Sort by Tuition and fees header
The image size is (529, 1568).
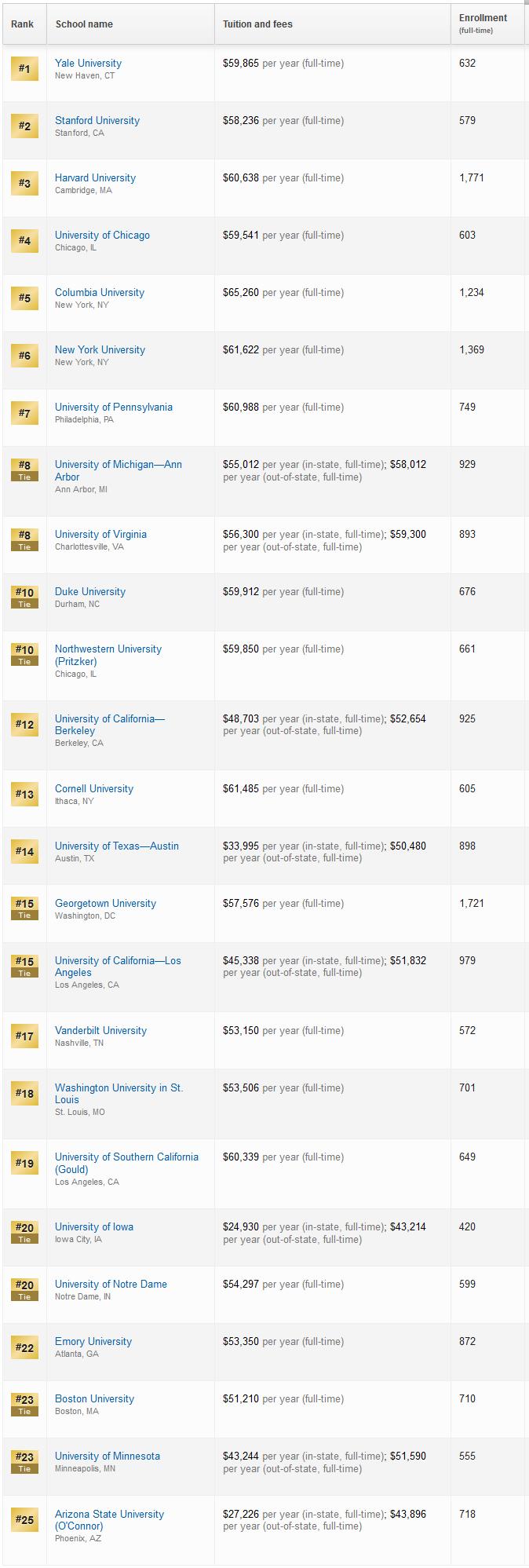257,24
